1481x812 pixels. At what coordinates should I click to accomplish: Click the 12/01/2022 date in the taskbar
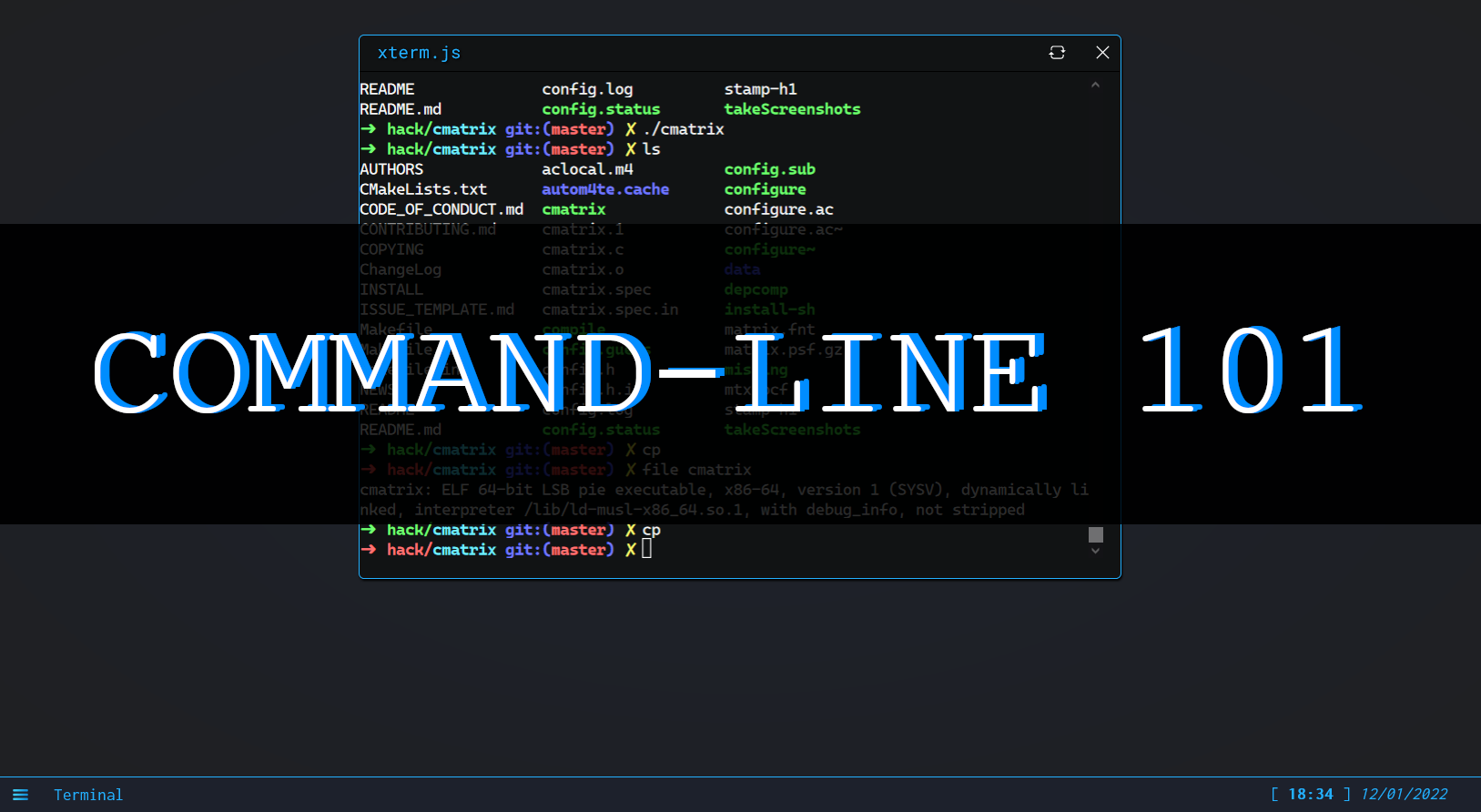tap(1404, 794)
